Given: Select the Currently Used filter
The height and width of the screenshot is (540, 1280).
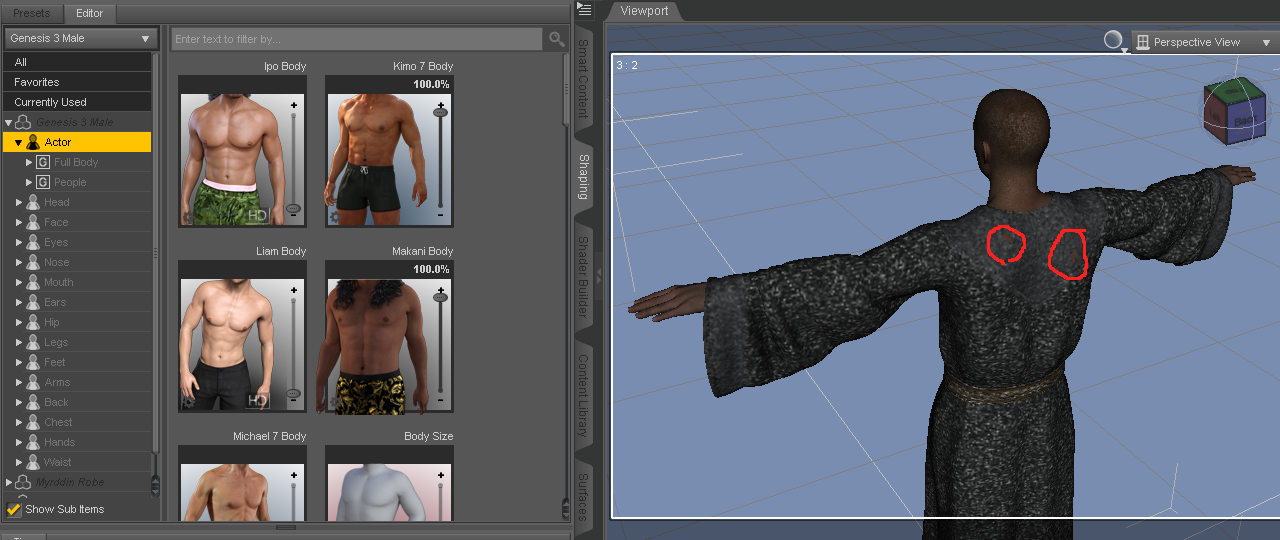Looking at the screenshot, I should click(77, 102).
